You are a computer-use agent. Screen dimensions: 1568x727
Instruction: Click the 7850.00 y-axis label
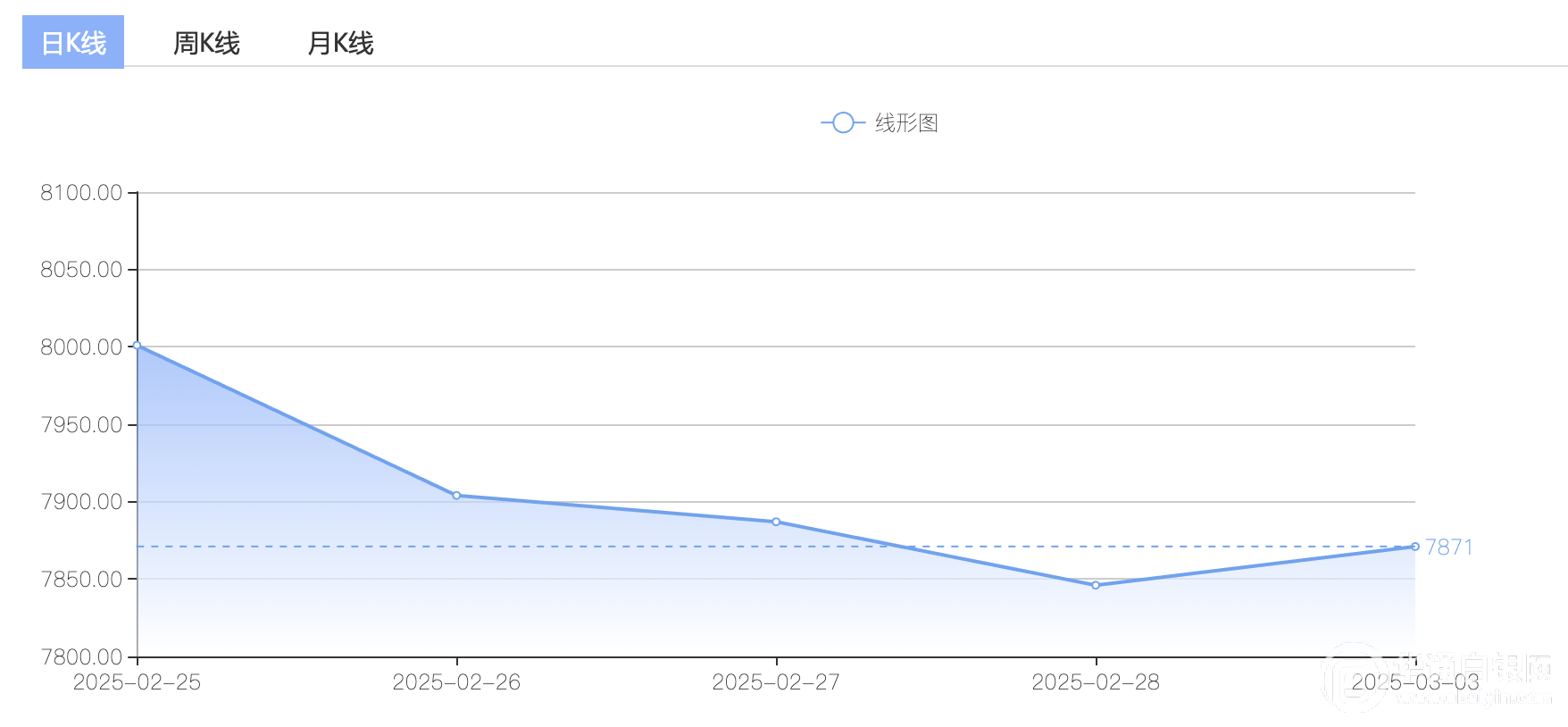(x=81, y=580)
